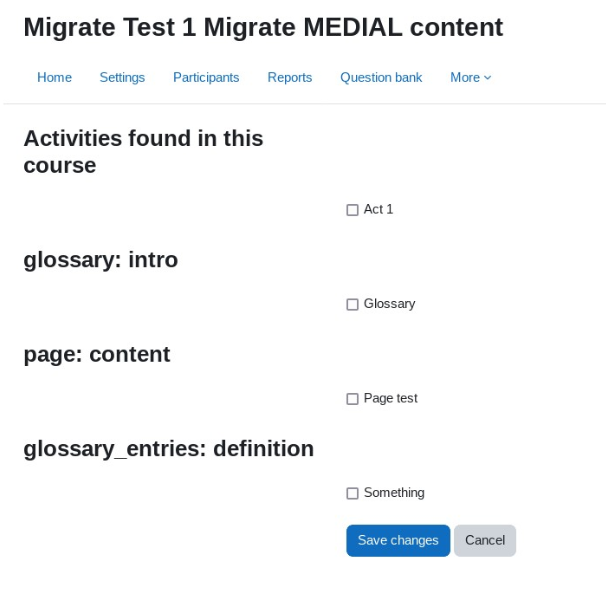
Task: Click the Migrate MEDIAL content page title
Action: [263, 27]
